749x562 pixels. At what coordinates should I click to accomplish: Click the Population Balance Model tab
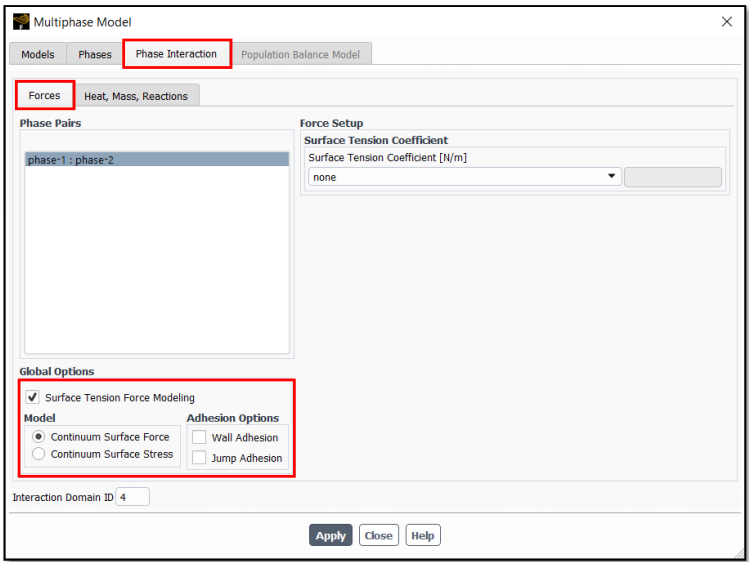pos(303,54)
